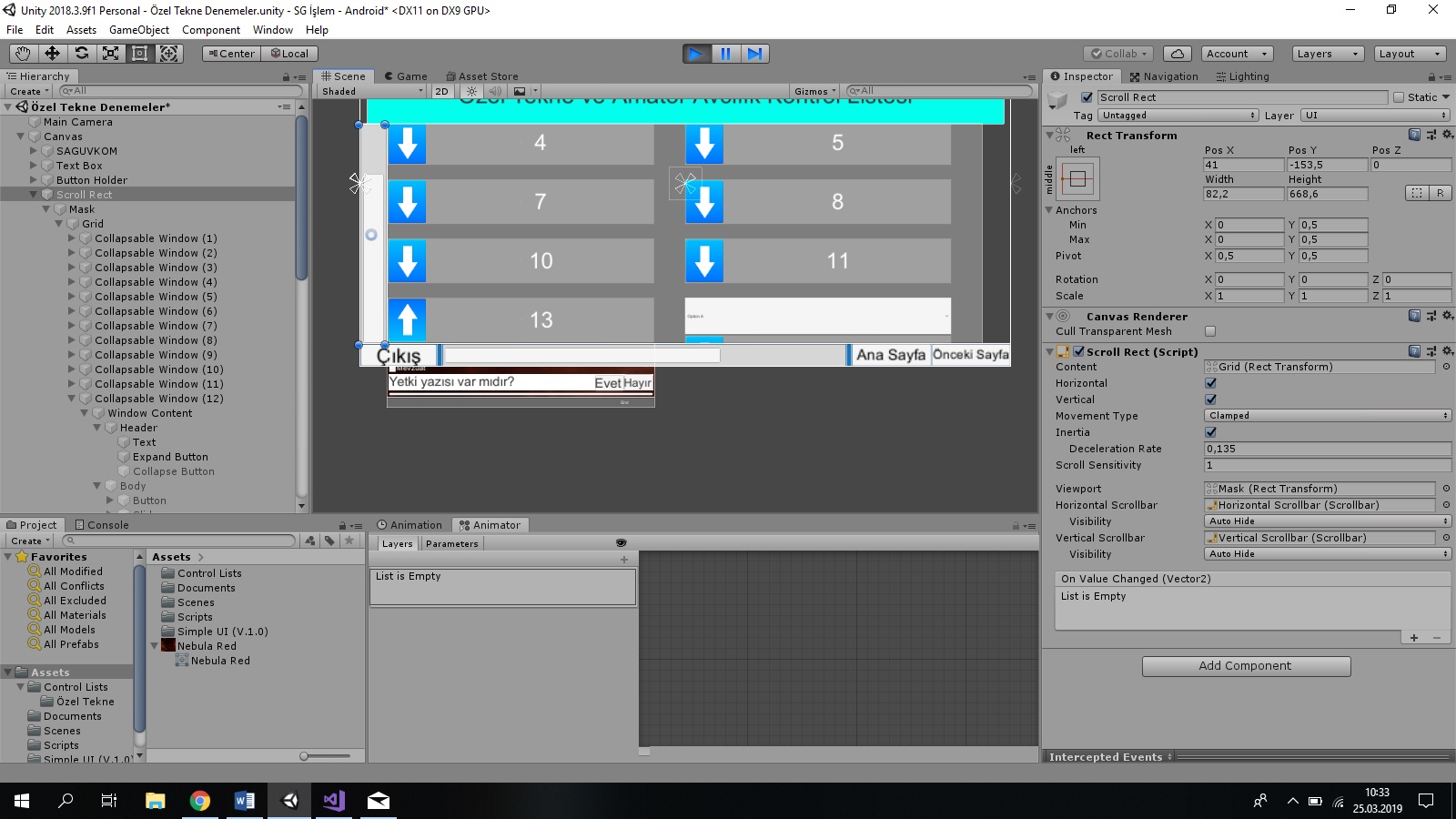
Task: Open Rect Transform help icon
Action: pyautogui.click(x=1414, y=135)
